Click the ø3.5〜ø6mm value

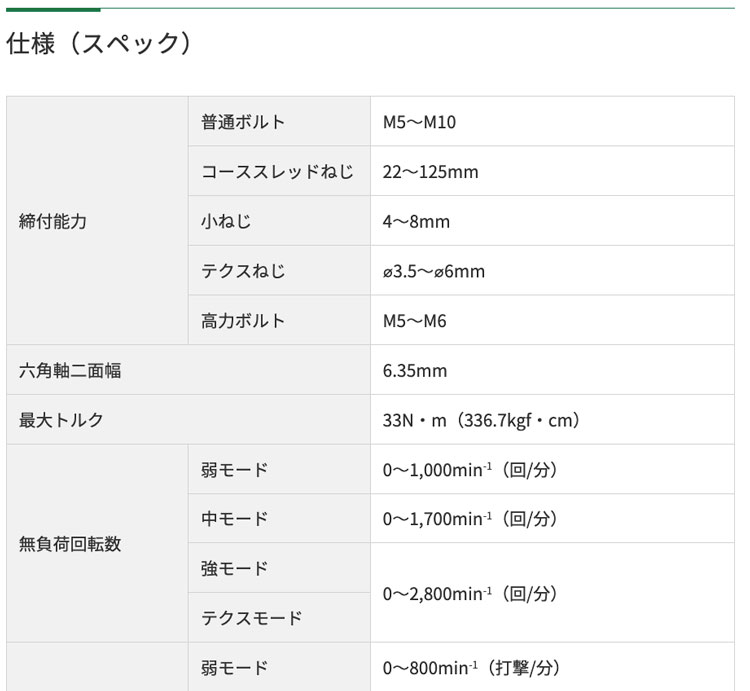tap(433, 271)
